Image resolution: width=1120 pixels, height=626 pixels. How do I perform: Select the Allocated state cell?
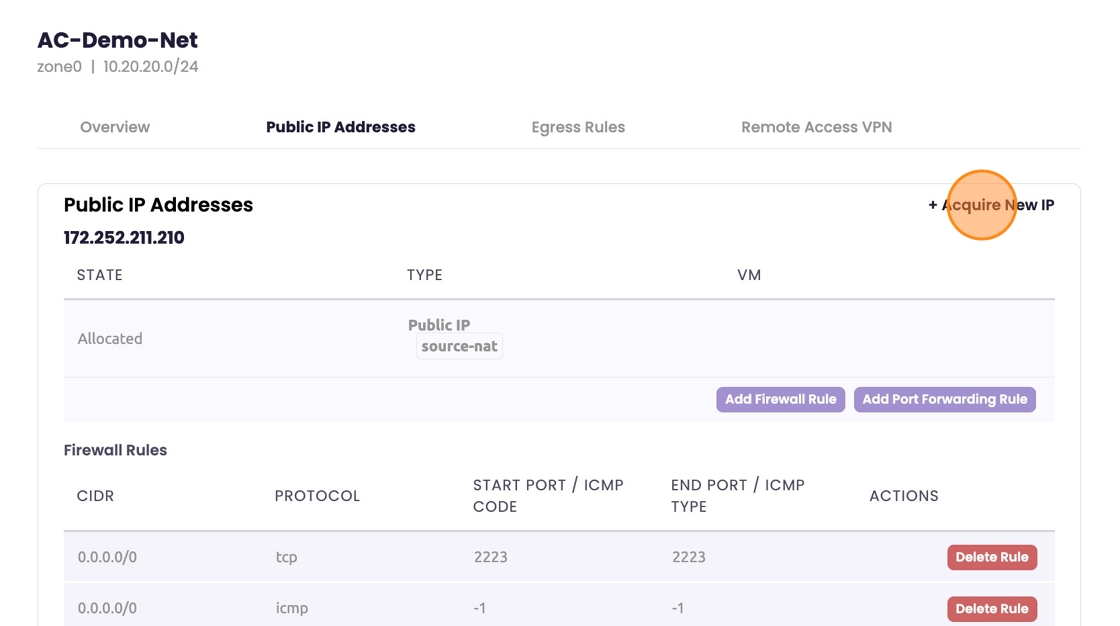[x=110, y=339]
